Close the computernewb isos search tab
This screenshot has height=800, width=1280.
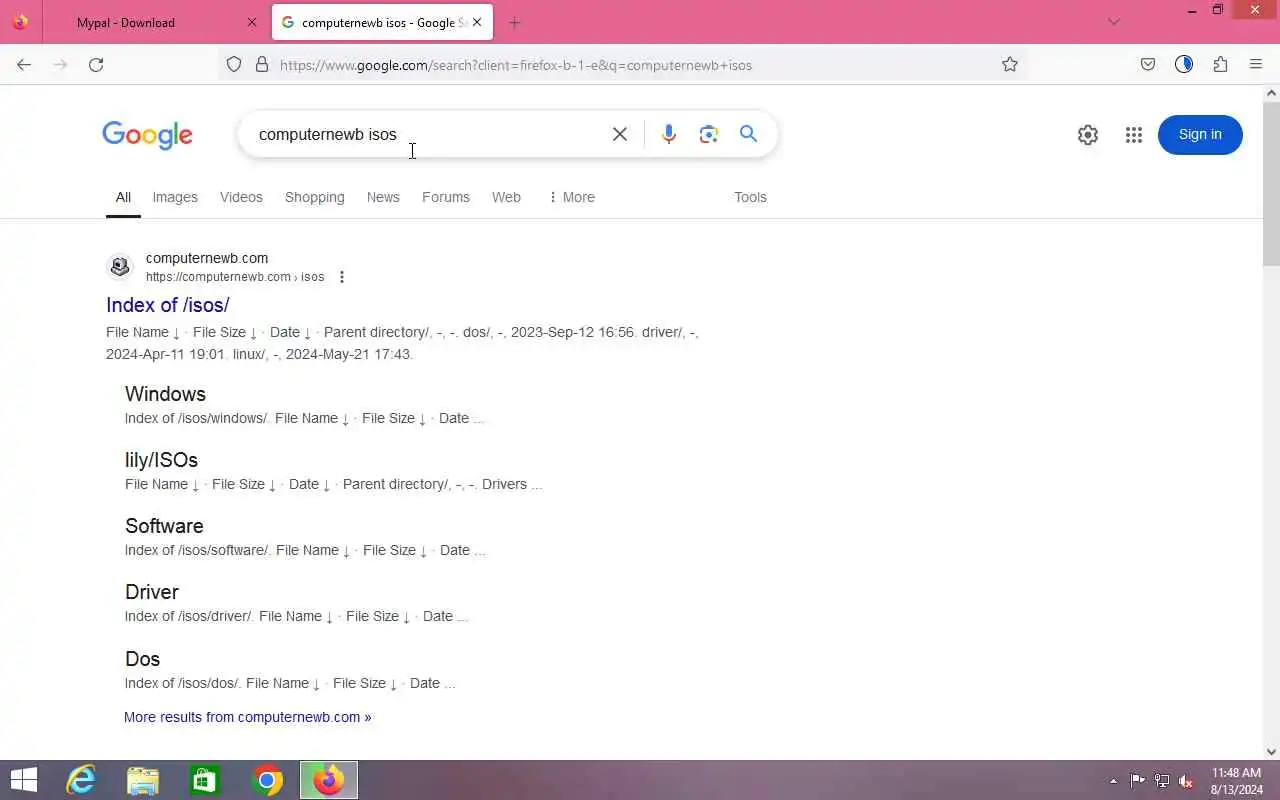click(477, 22)
